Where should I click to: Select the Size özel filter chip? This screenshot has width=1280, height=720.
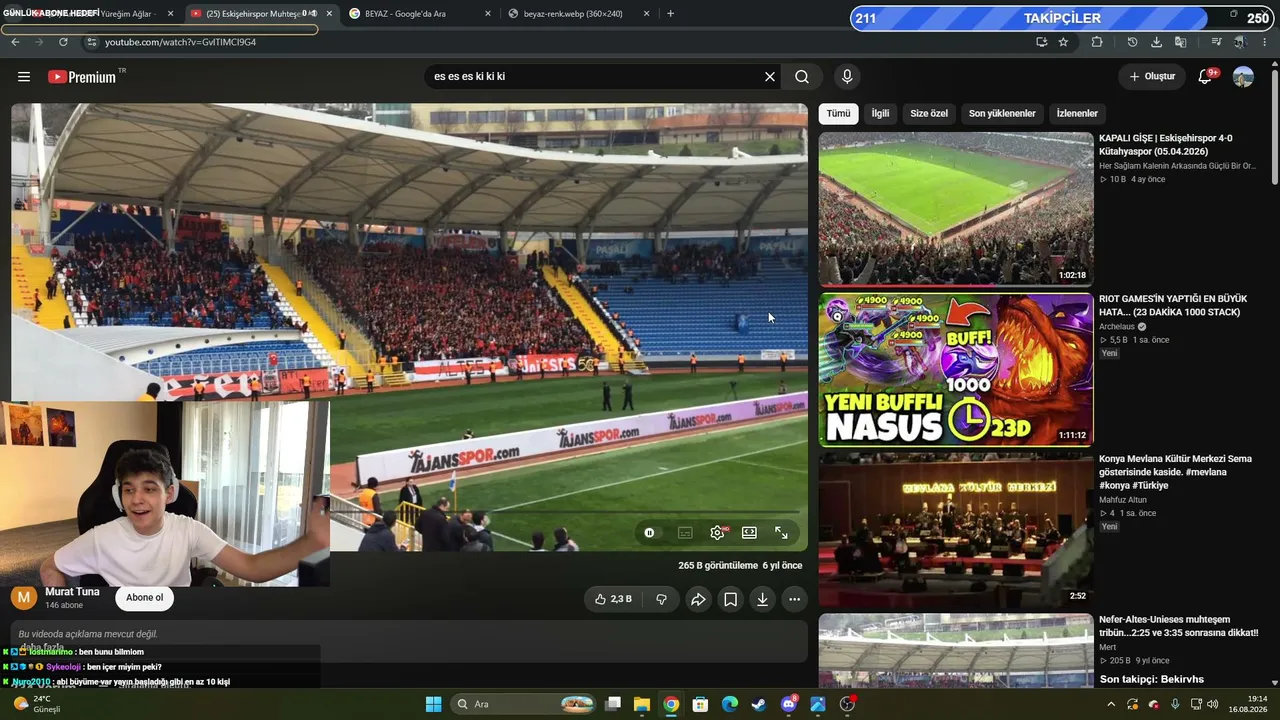tap(929, 113)
